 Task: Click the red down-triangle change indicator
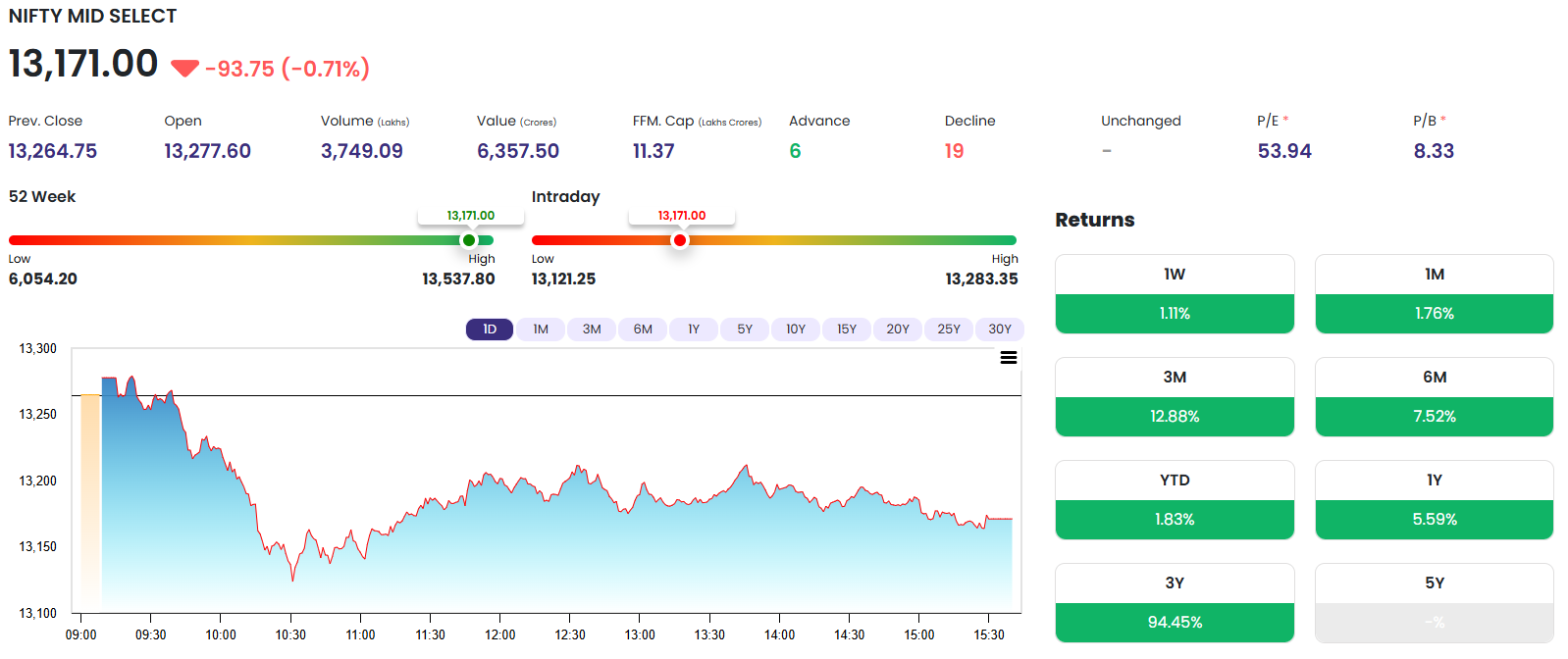click(184, 68)
